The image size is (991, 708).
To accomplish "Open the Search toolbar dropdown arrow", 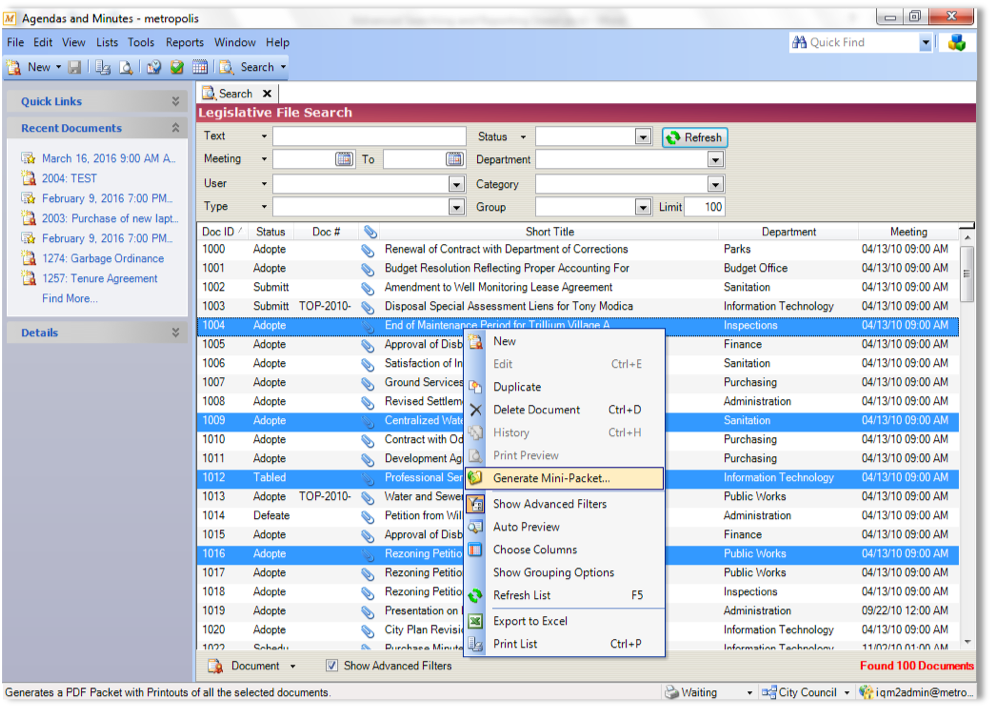I will tap(283, 67).
